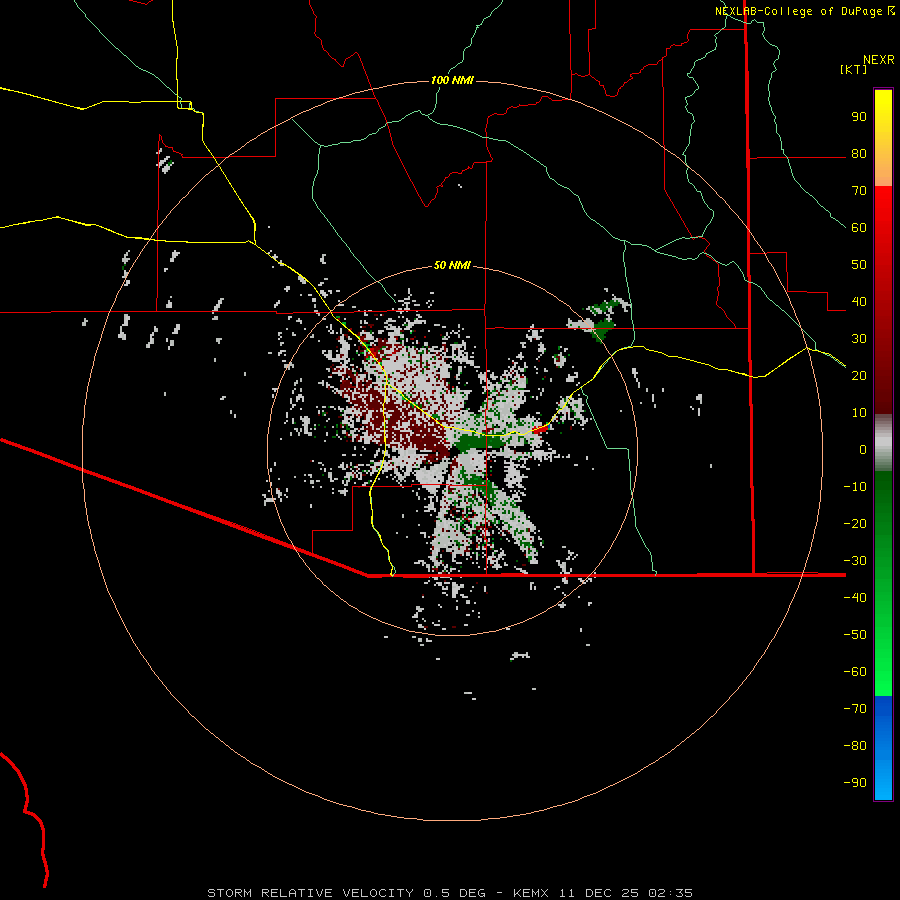Click the 90 value on velocity scale

tap(859, 117)
